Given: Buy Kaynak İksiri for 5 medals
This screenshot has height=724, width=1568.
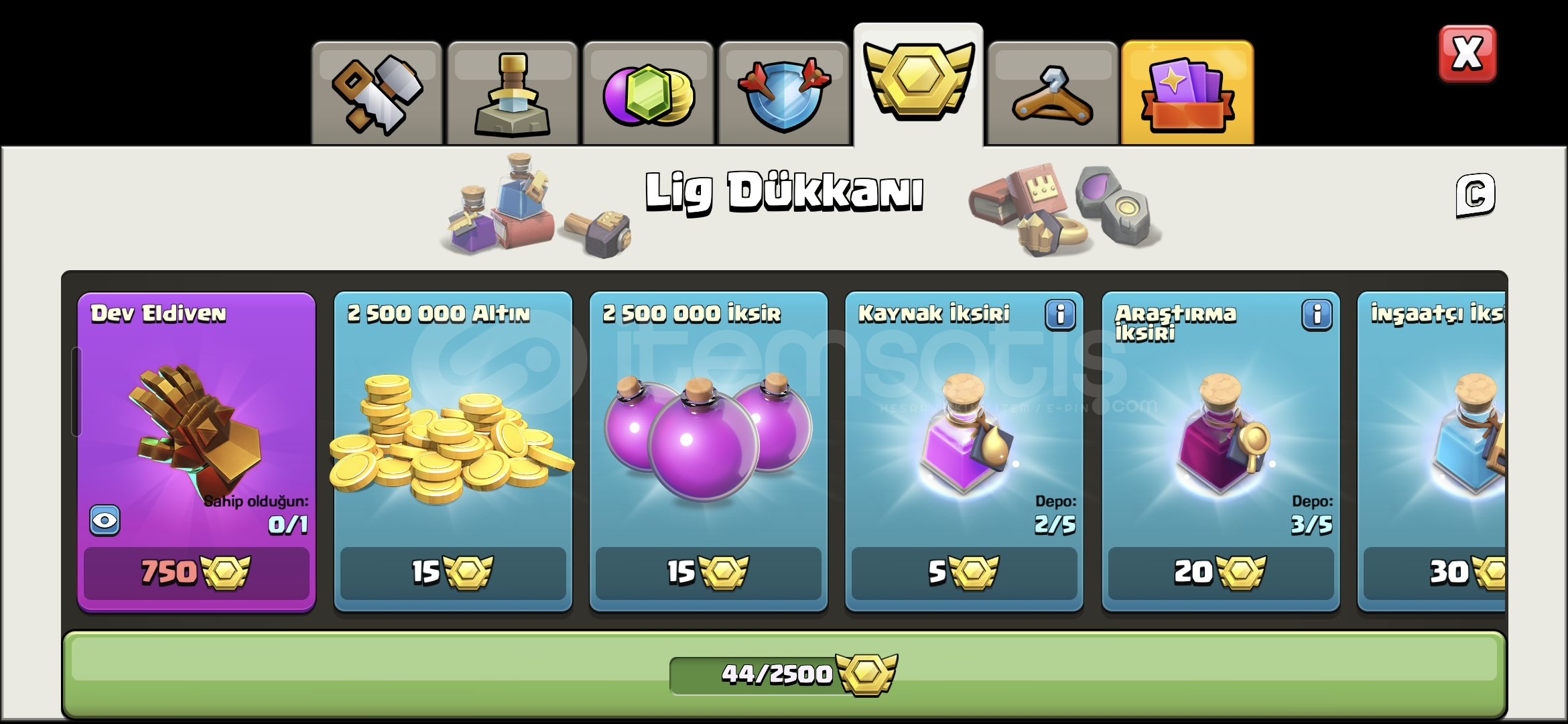Looking at the screenshot, I should coord(964,573).
